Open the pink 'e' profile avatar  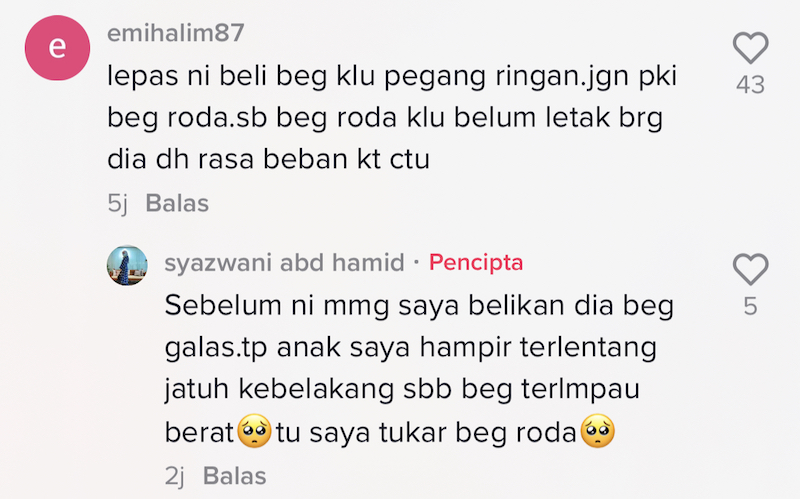point(57,47)
